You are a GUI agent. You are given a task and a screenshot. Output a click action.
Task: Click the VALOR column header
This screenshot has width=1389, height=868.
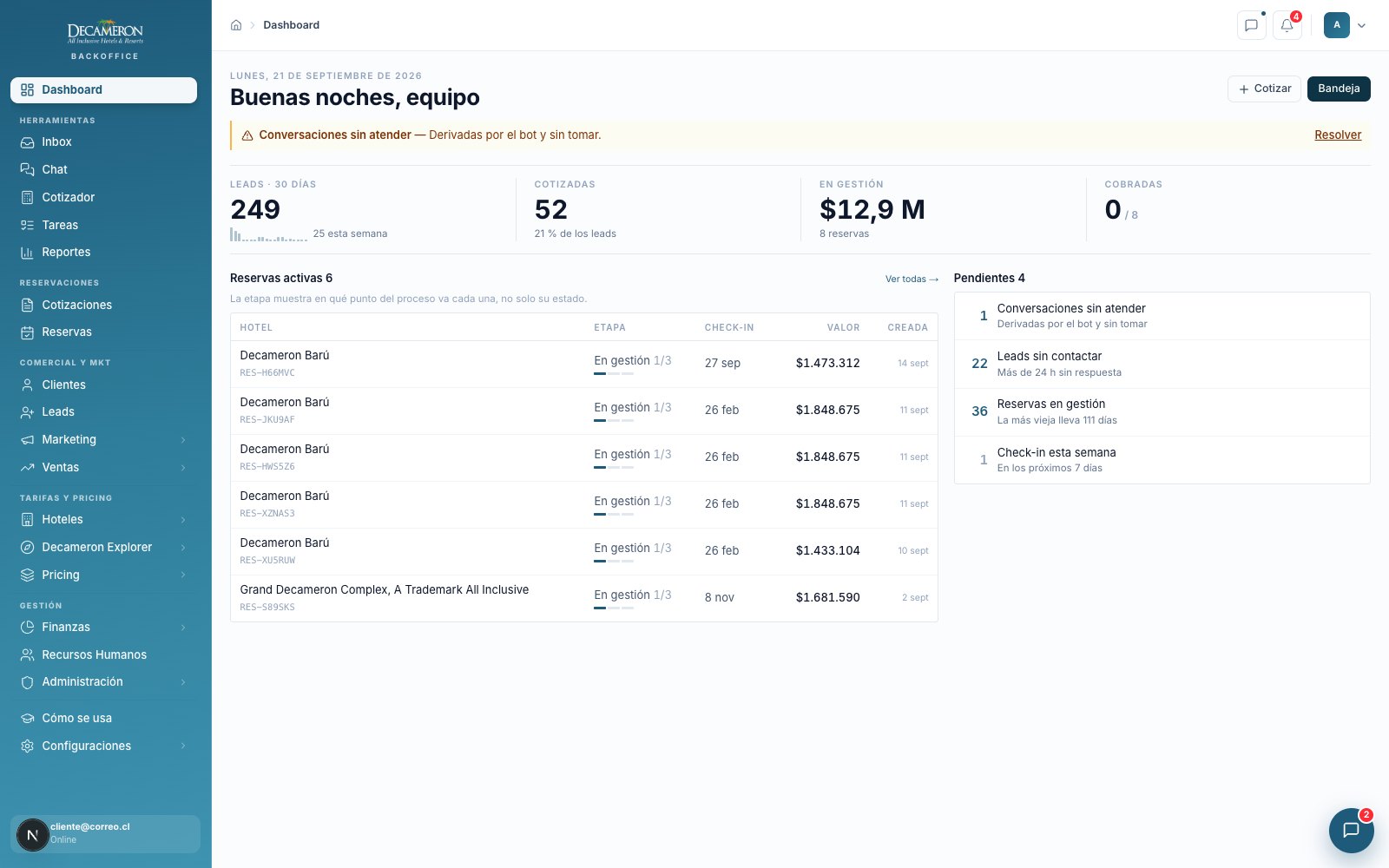coord(843,327)
